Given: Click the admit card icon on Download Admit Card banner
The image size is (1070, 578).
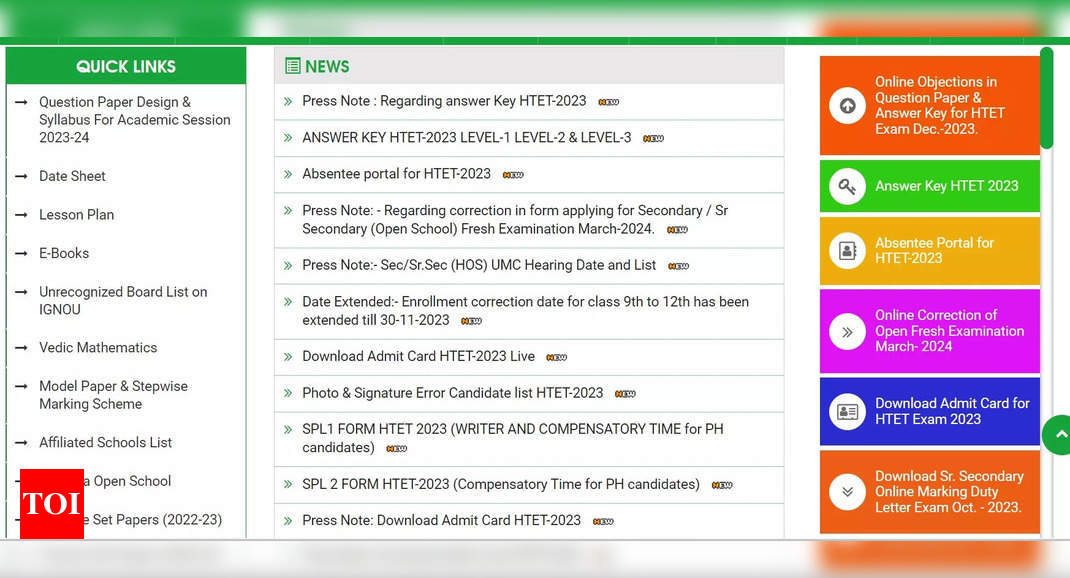Looking at the screenshot, I should coord(847,411).
